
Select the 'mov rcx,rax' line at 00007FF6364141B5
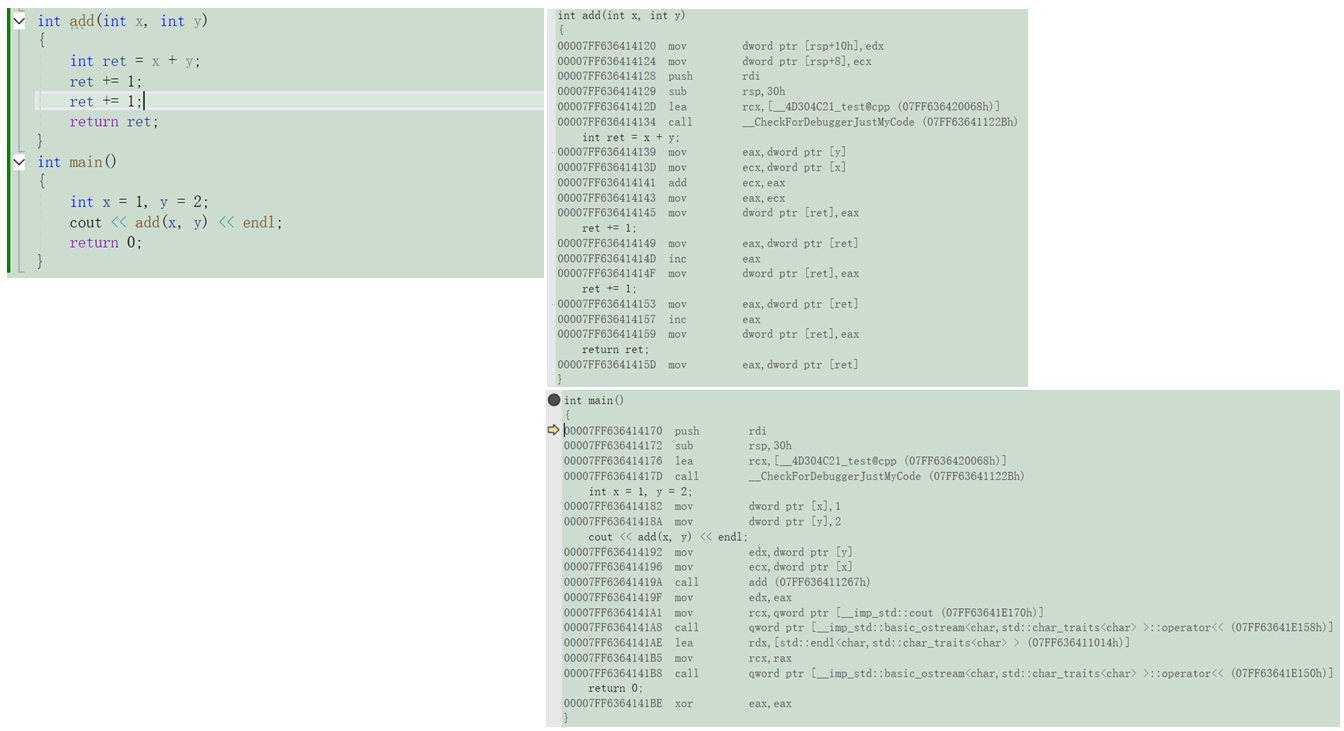coord(677,658)
